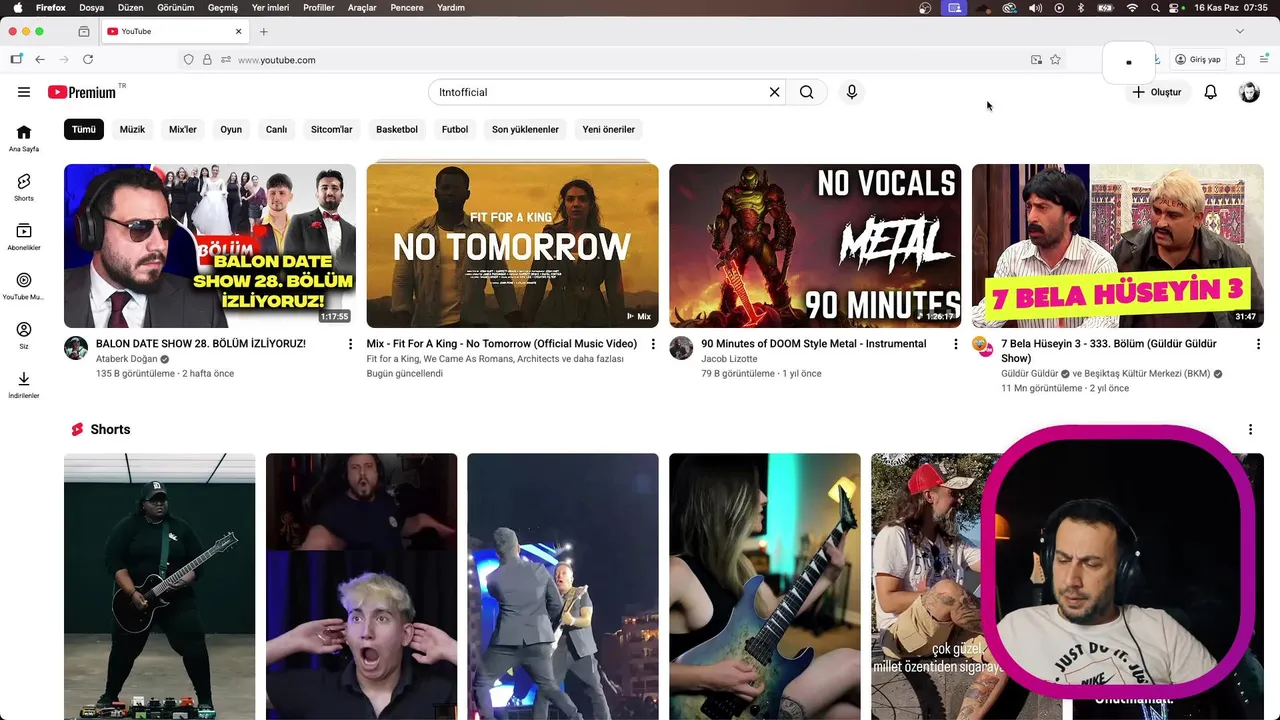Screen dimensions: 1280x720
Task: Open Shorts in the sidebar
Action: pos(24,187)
